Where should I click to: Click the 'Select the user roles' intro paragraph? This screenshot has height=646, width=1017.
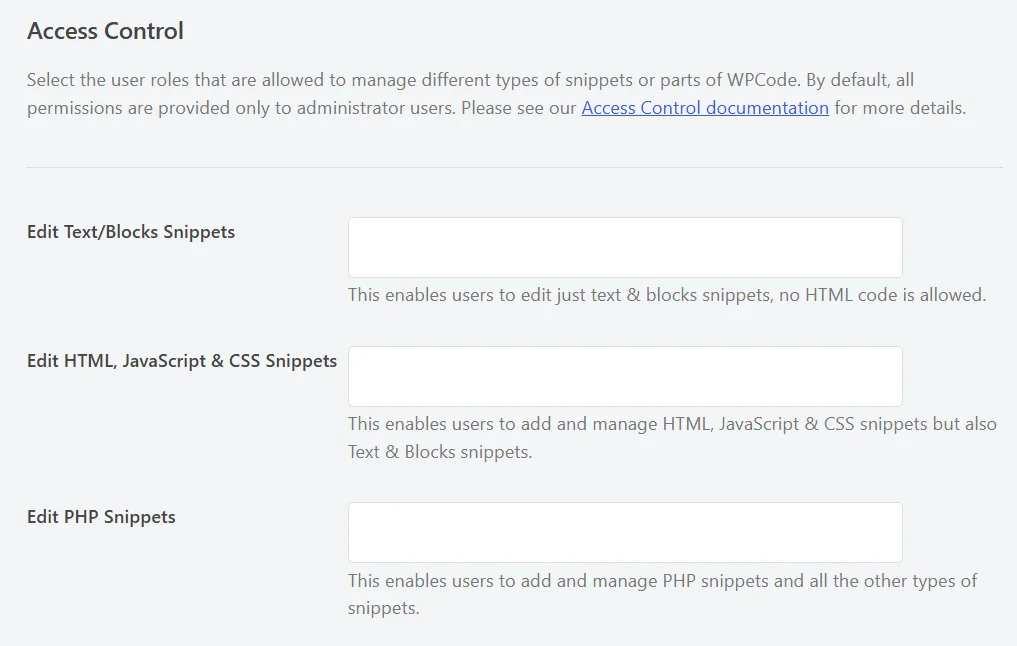[497, 94]
